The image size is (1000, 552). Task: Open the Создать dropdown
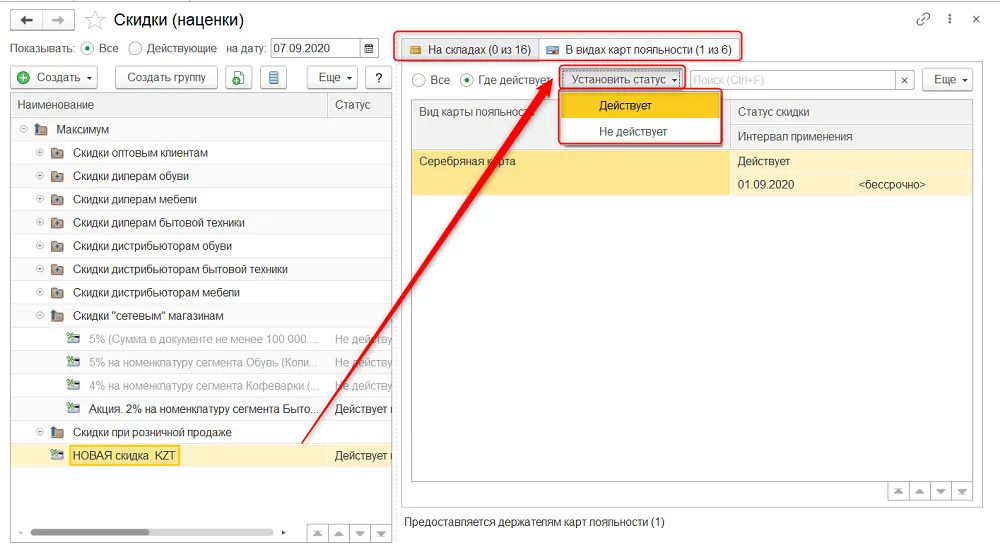tap(54, 78)
